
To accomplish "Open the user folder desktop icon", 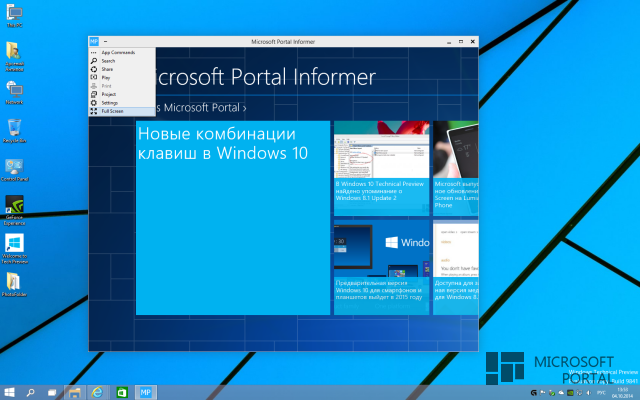I will pyautogui.click(x=15, y=57).
